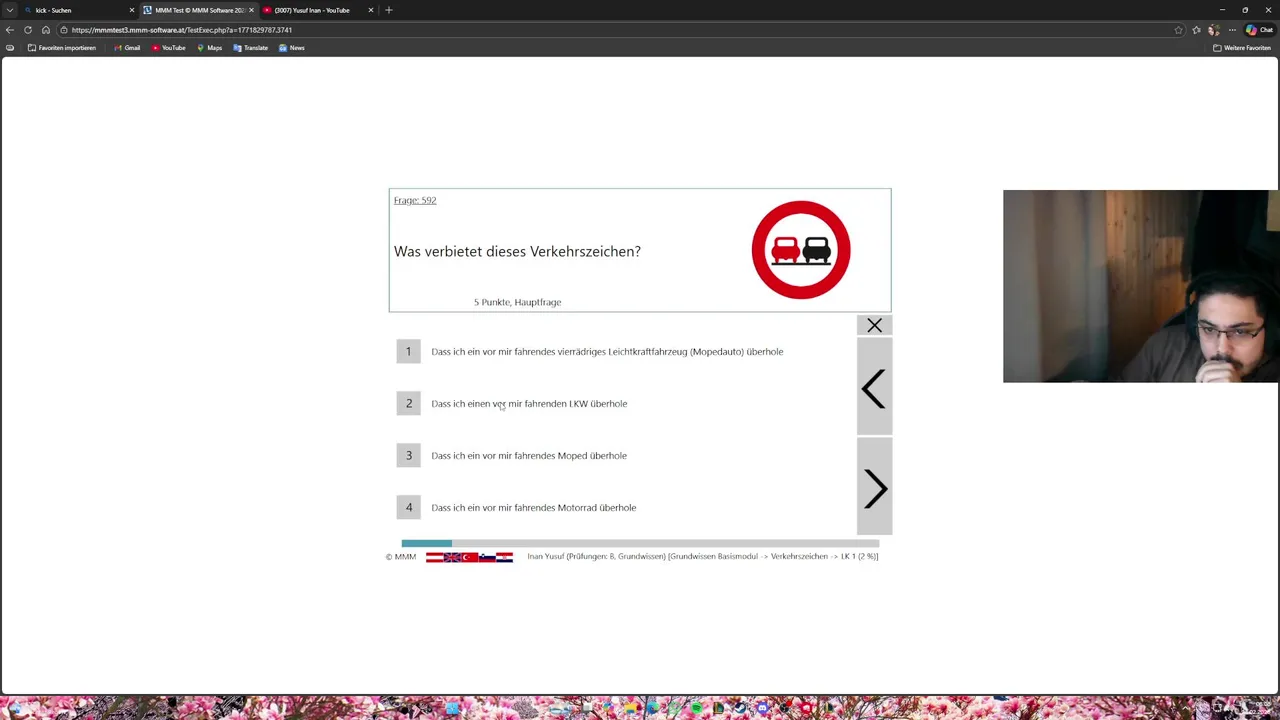Switch to the MMM Test tab
The image size is (1280, 720).
click(198, 10)
